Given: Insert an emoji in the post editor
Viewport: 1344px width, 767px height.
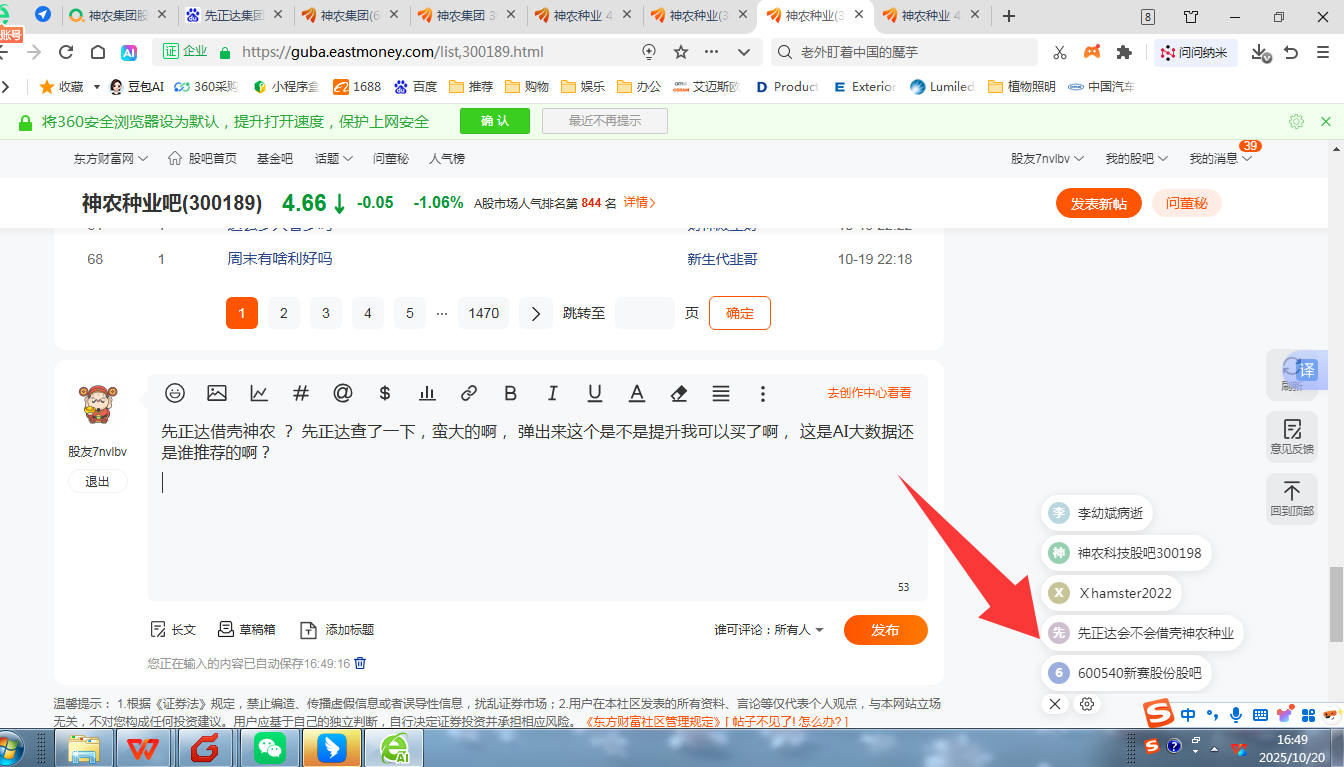Looking at the screenshot, I should [175, 393].
